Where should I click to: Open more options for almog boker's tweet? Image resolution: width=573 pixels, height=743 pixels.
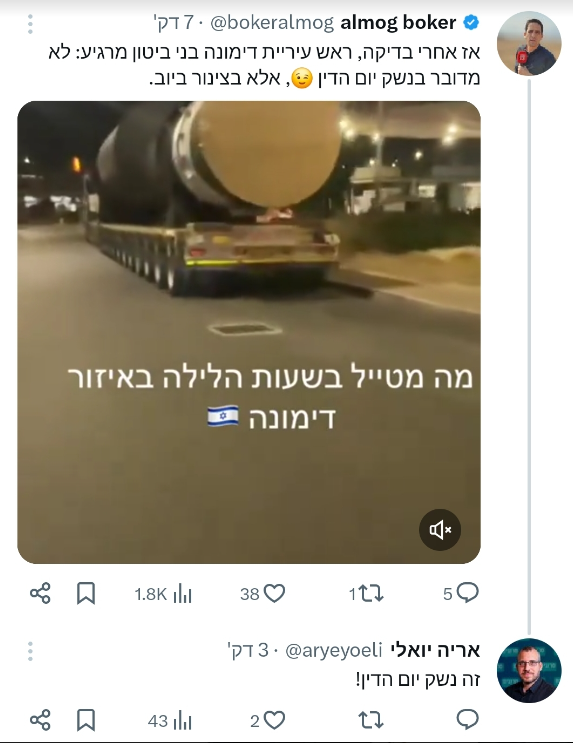tap(30, 24)
